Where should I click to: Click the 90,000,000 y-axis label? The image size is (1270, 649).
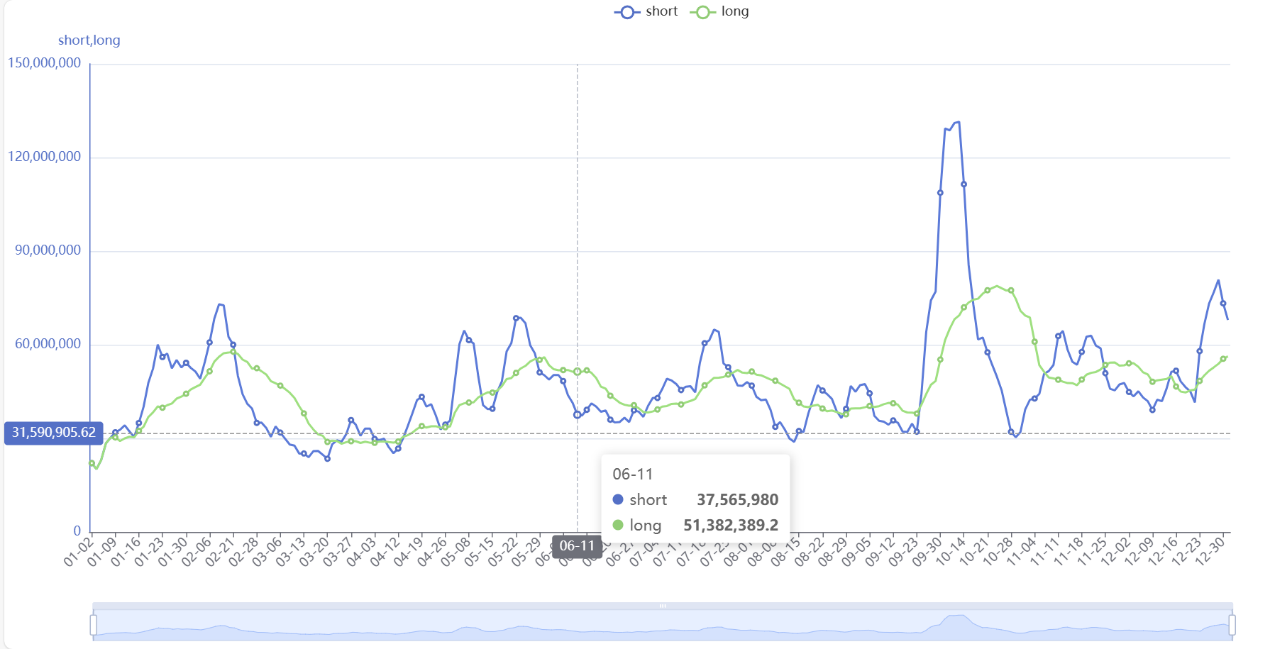coord(47,251)
